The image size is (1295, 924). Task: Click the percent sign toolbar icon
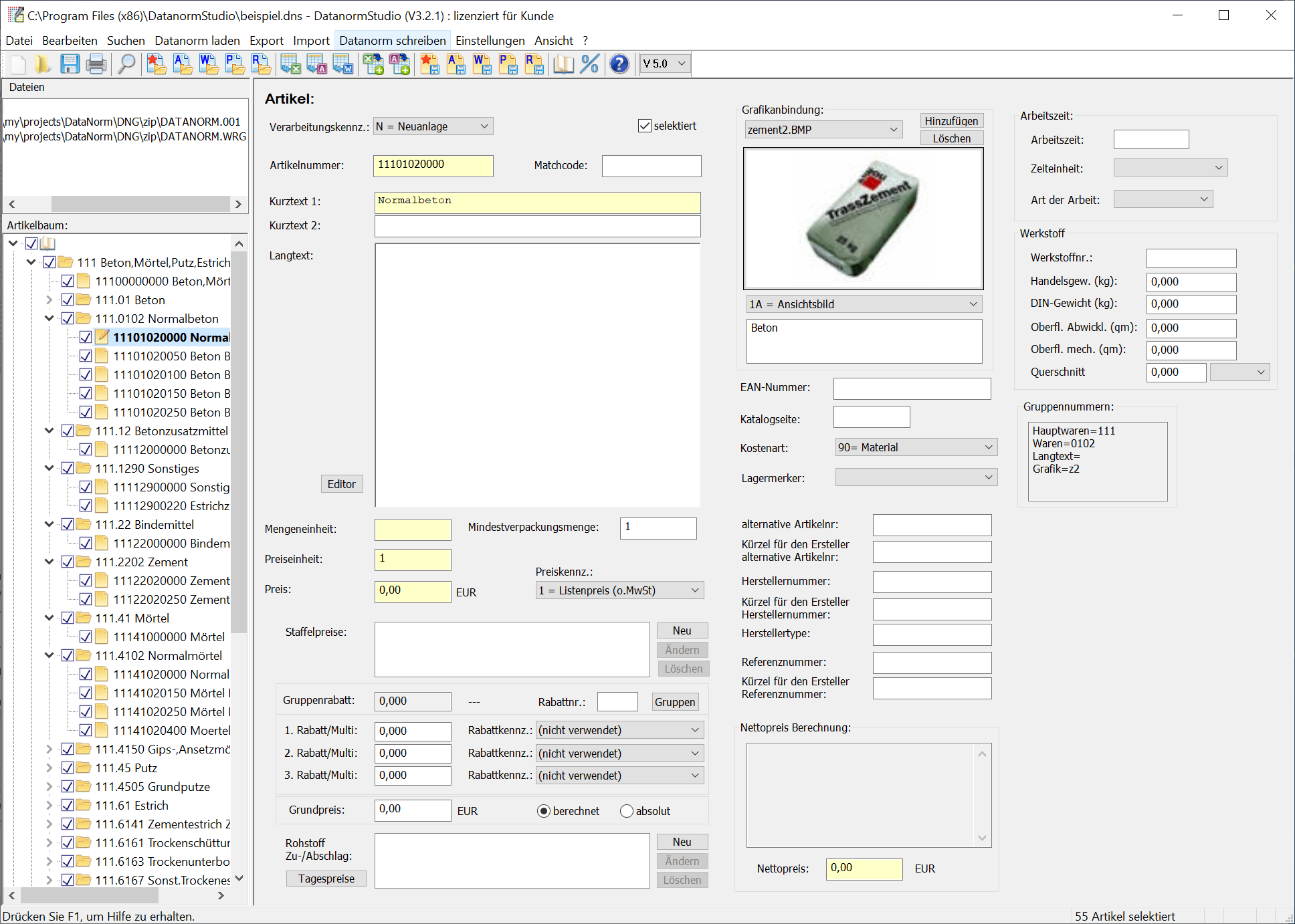pyautogui.click(x=589, y=64)
